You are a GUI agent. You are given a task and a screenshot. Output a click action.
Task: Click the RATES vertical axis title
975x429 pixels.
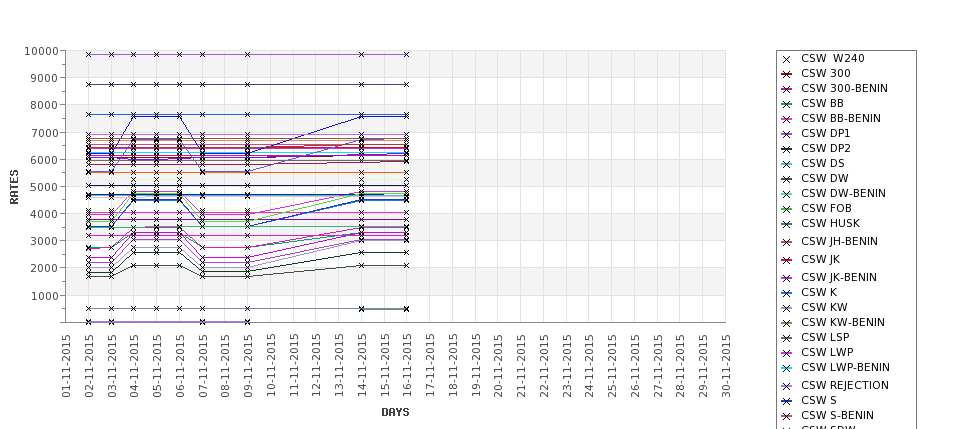[15, 186]
